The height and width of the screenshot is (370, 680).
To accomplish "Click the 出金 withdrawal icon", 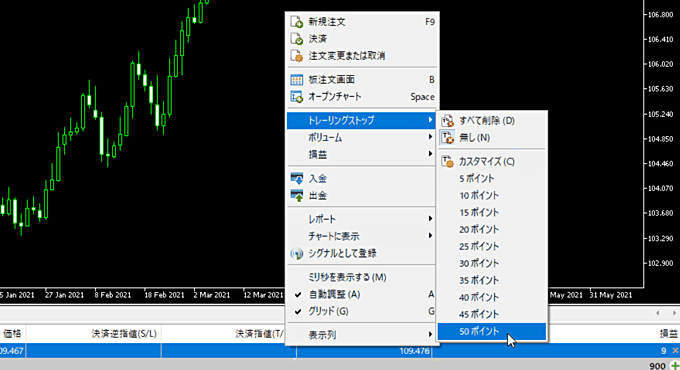I will pos(297,196).
